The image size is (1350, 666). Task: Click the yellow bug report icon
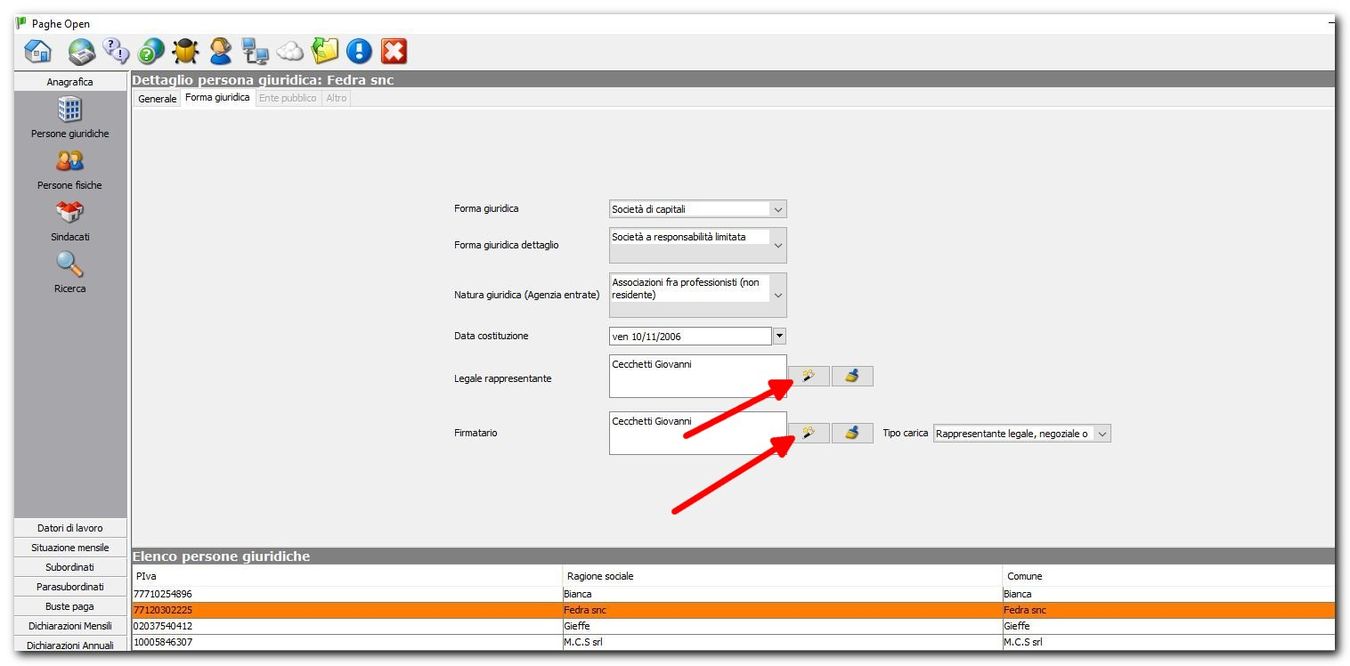click(185, 51)
